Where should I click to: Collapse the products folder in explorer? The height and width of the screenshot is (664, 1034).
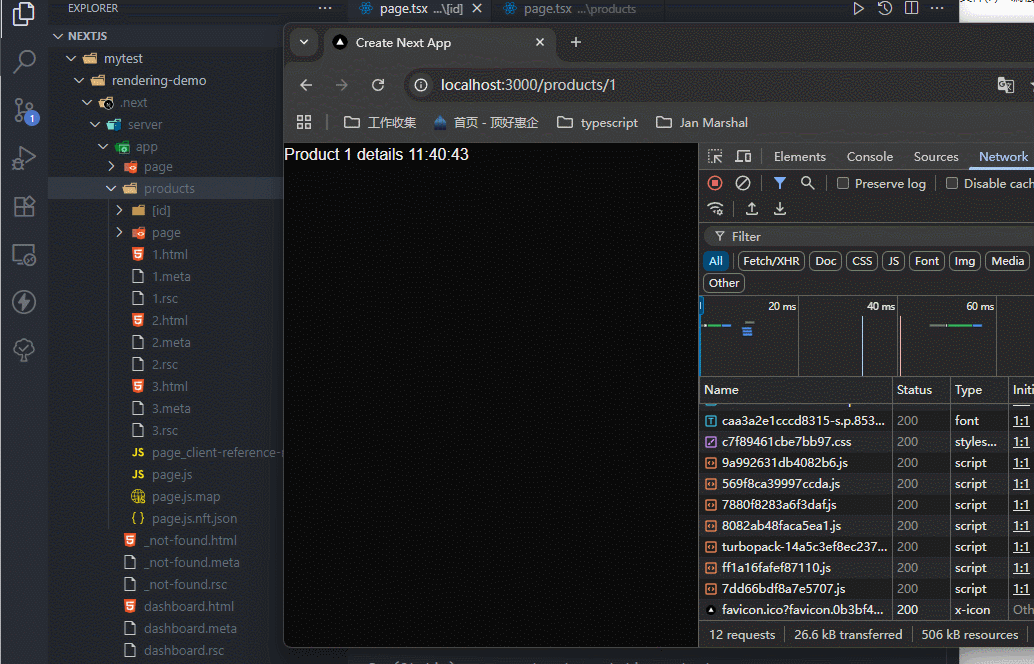tap(111, 188)
